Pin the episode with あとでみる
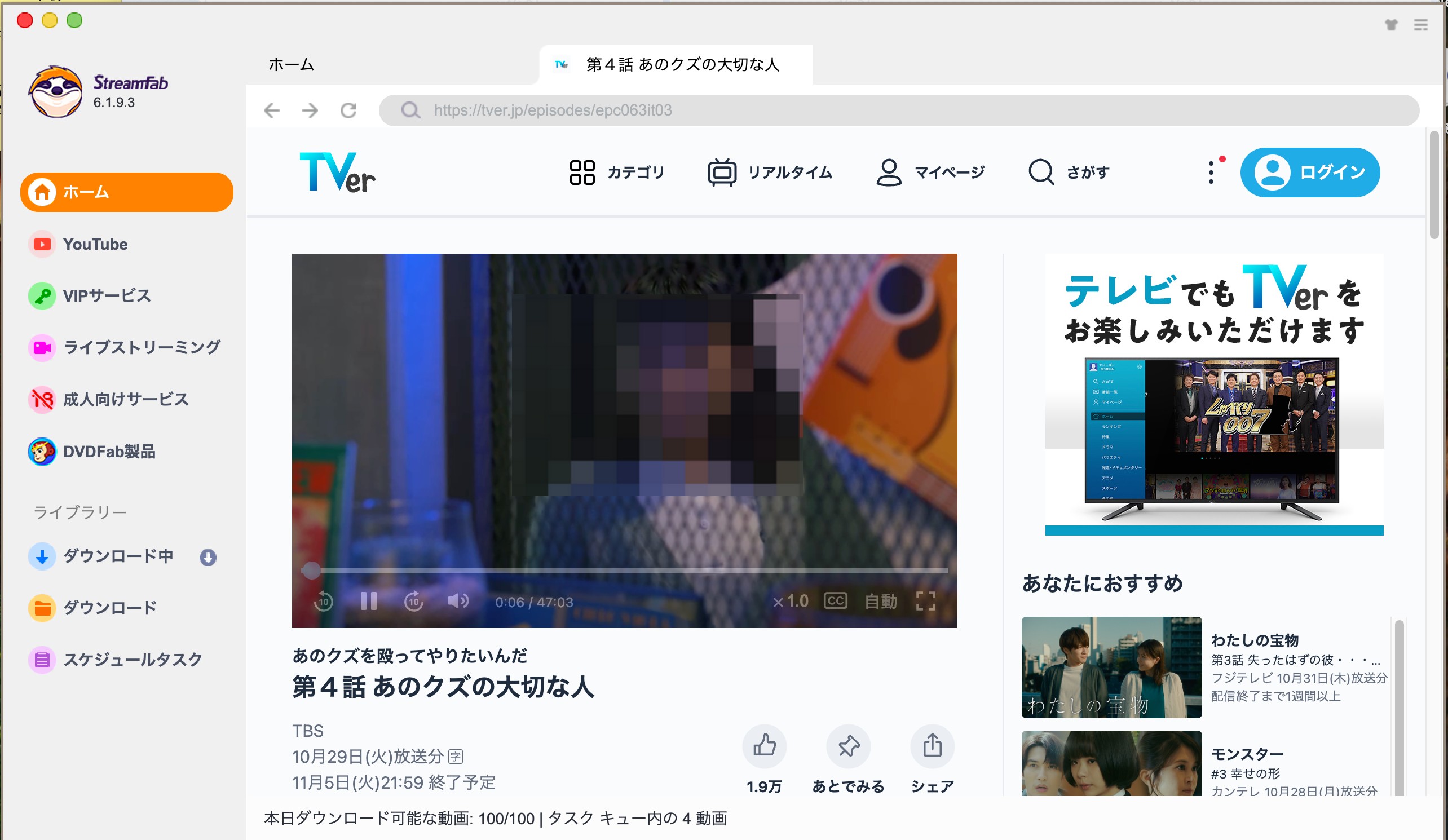1448x840 pixels. 848,746
